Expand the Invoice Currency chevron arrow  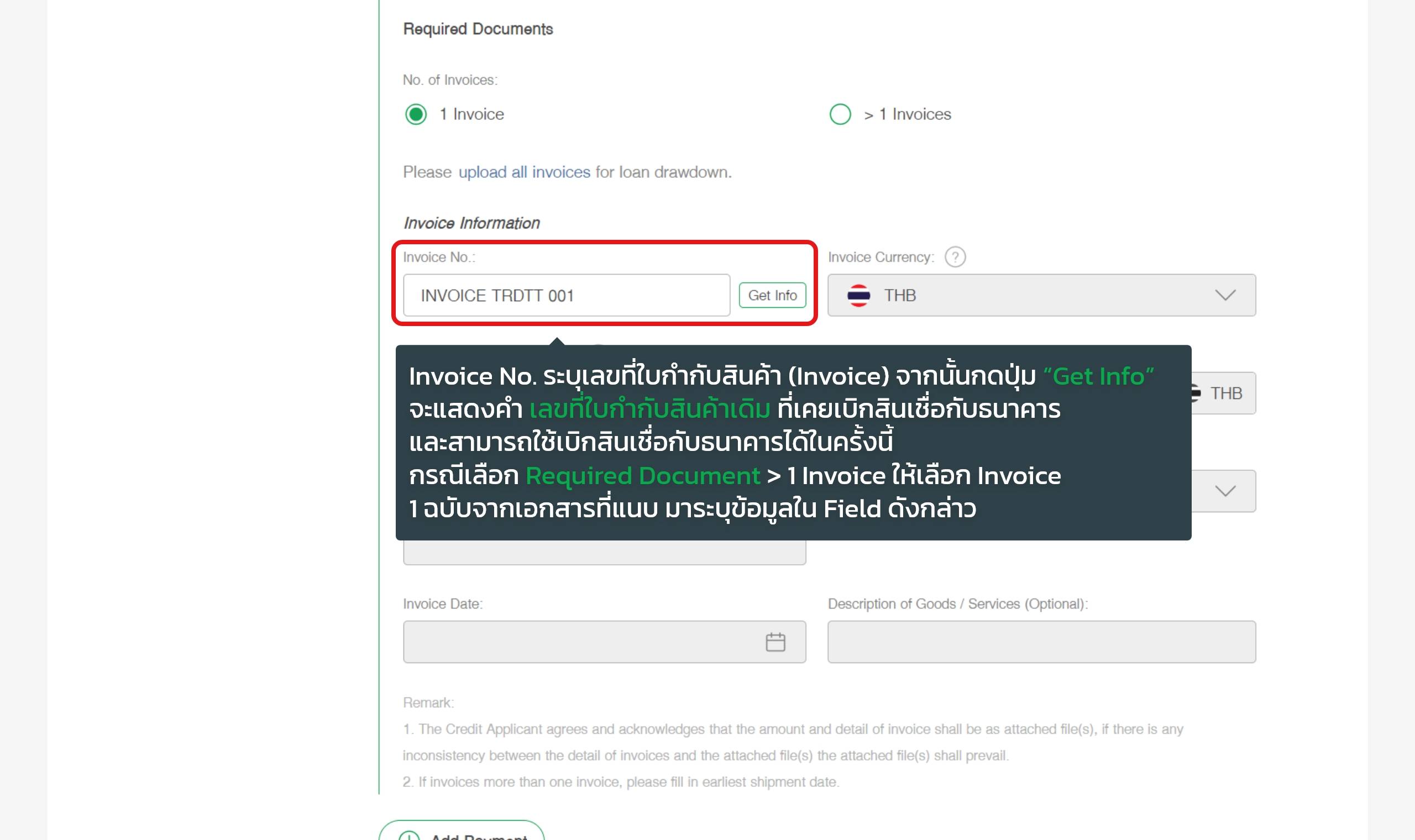tap(1225, 296)
